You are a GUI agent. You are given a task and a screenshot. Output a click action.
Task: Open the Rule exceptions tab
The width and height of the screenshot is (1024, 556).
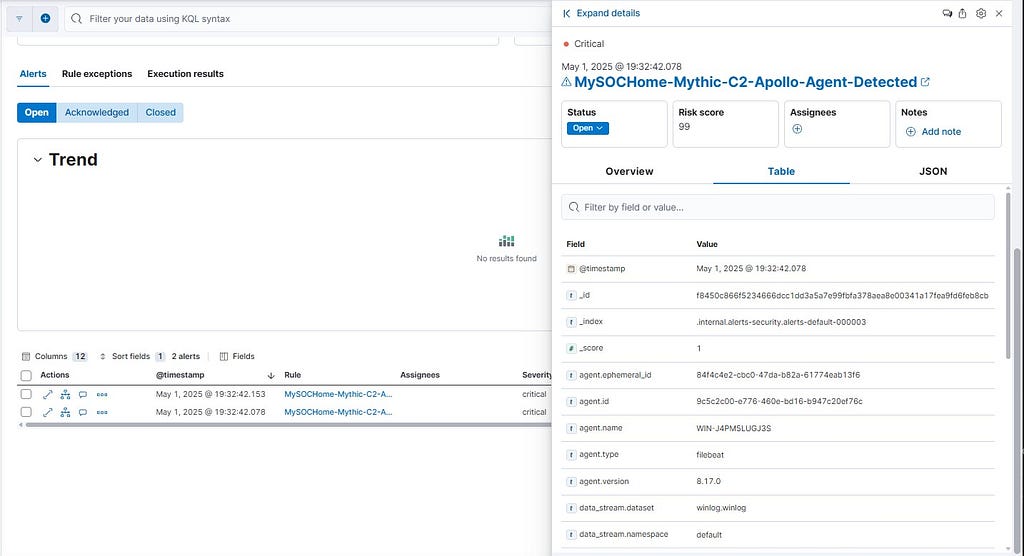[x=97, y=74]
